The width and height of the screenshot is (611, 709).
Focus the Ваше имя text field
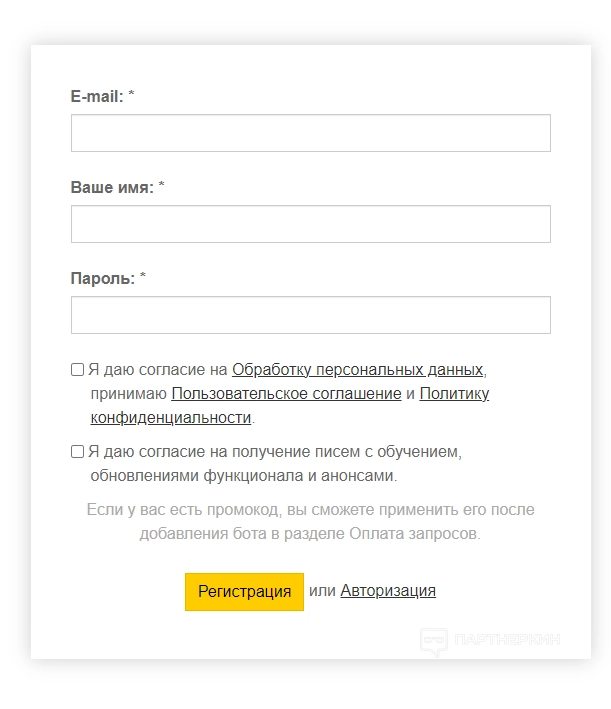pos(310,224)
